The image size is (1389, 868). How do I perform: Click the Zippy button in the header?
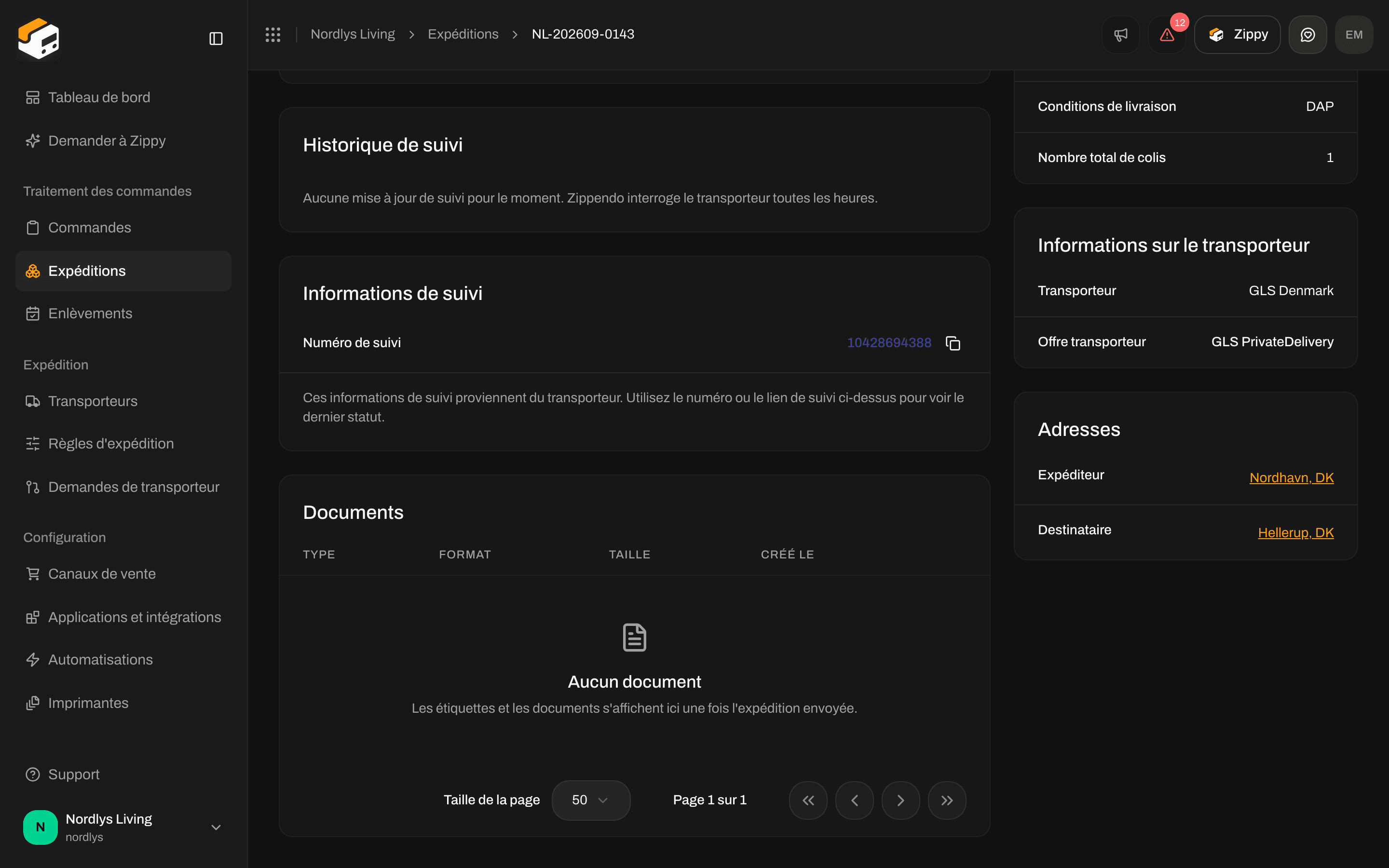1237,34
